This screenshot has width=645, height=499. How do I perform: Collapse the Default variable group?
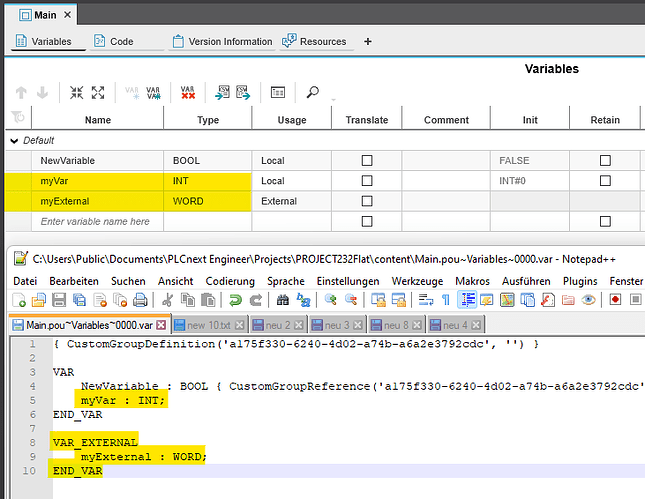click(x=14, y=141)
